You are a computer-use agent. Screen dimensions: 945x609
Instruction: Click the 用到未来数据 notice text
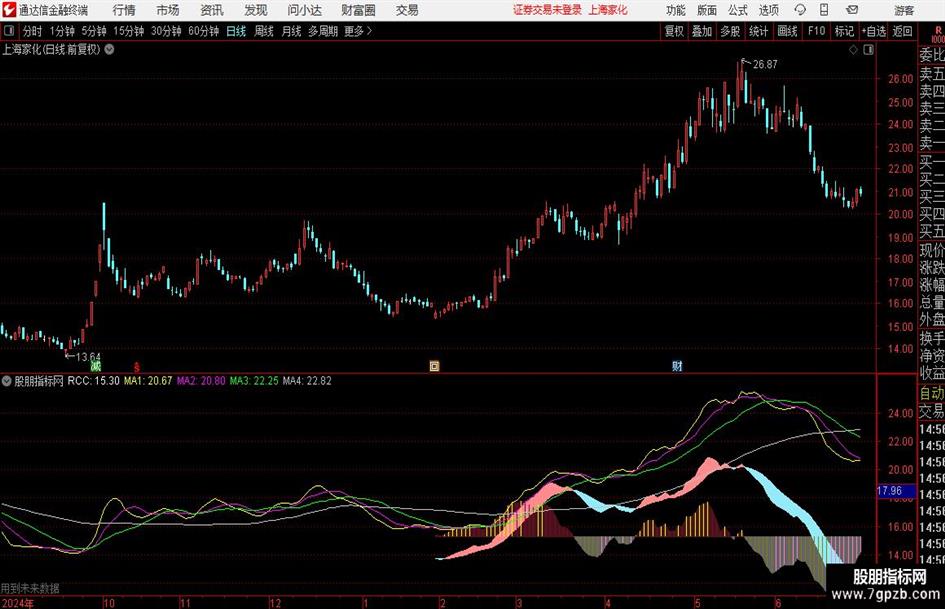tap(30, 588)
